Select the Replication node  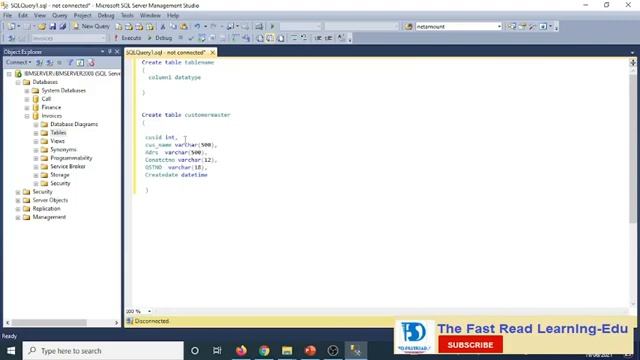(x=46, y=209)
